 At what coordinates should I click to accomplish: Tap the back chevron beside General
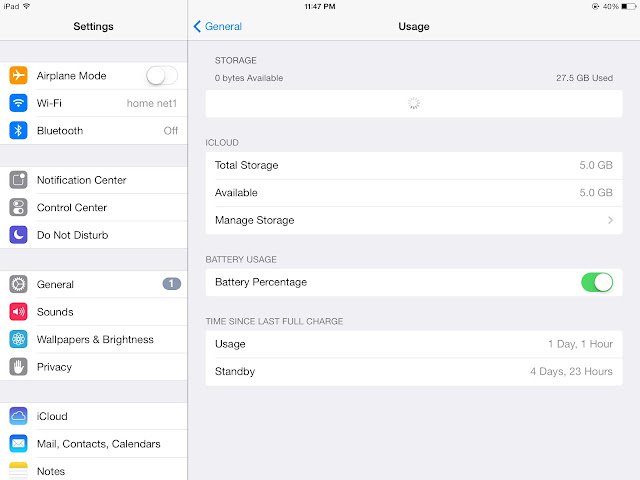(197, 27)
